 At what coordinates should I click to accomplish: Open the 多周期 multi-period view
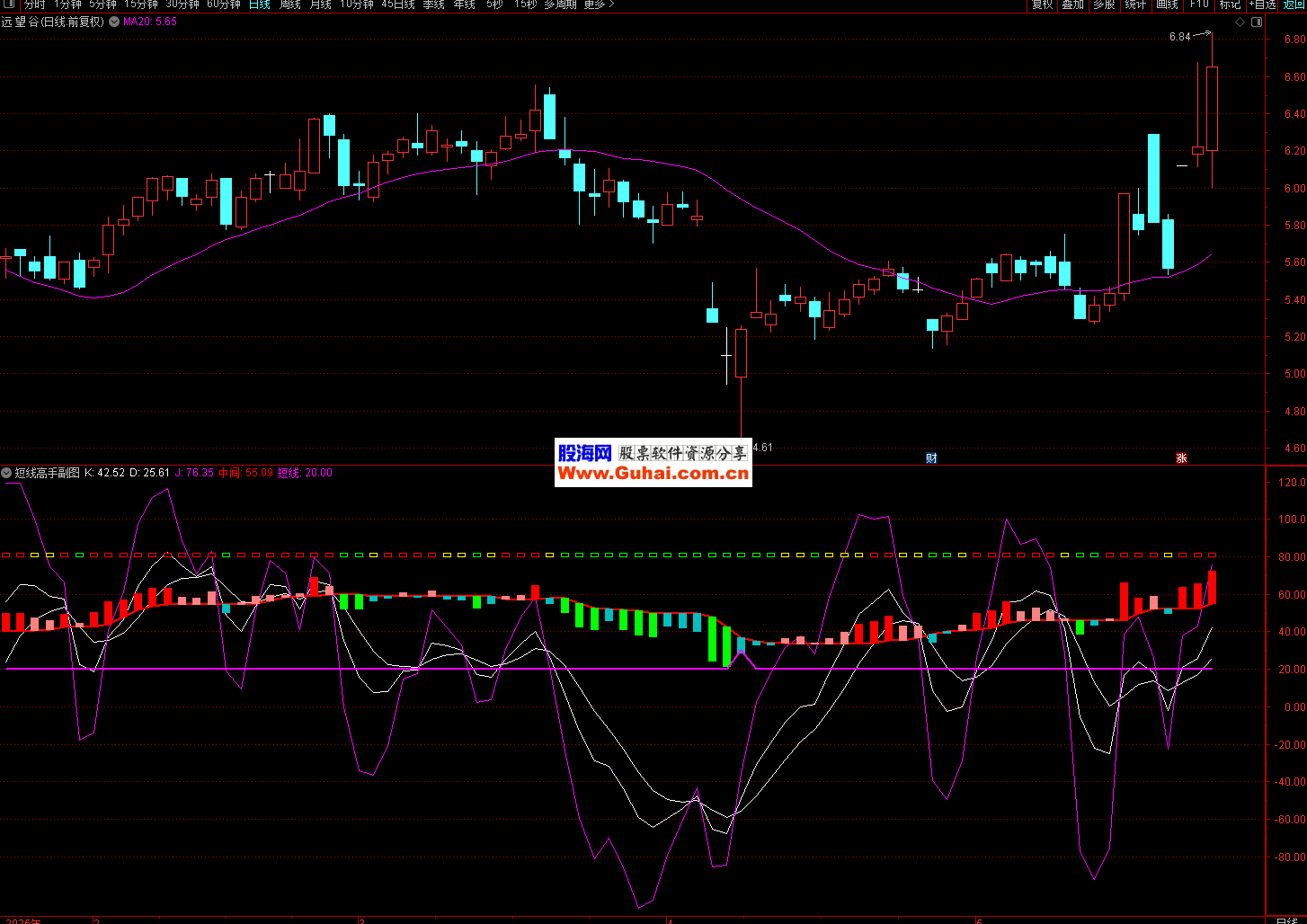(560, 4)
